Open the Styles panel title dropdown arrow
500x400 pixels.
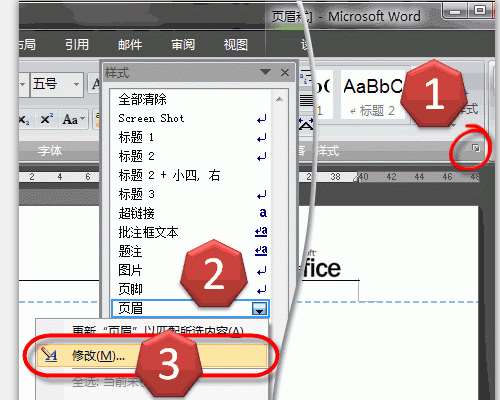click(265, 72)
